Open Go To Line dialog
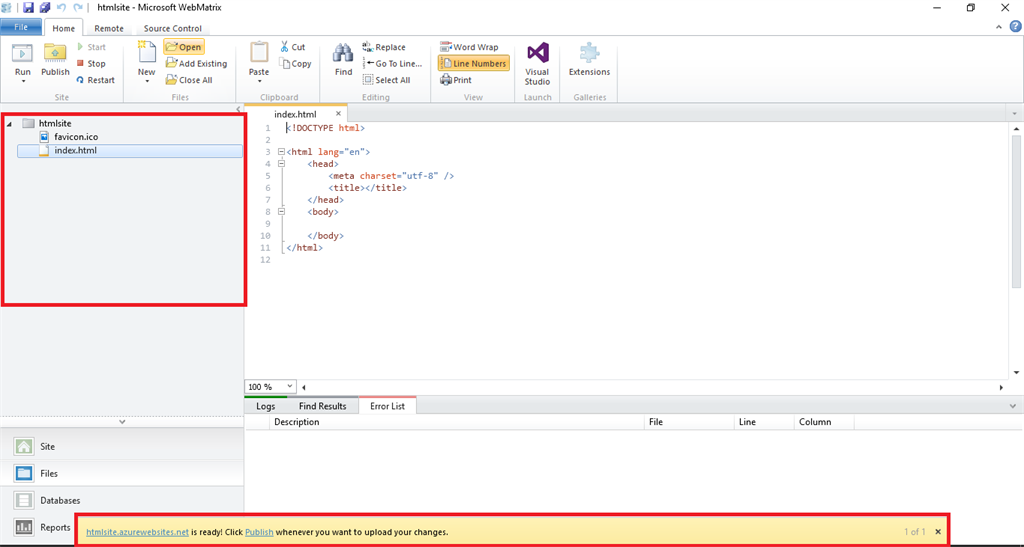This screenshot has width=1024, height=547. (392, 63)
